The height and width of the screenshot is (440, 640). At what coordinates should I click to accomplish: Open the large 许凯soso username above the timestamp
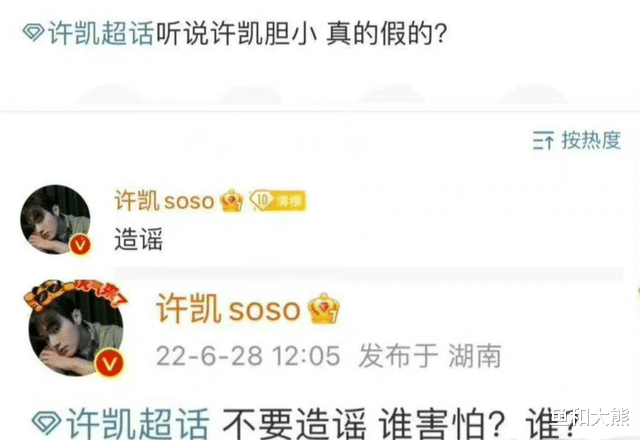point(229,309)
